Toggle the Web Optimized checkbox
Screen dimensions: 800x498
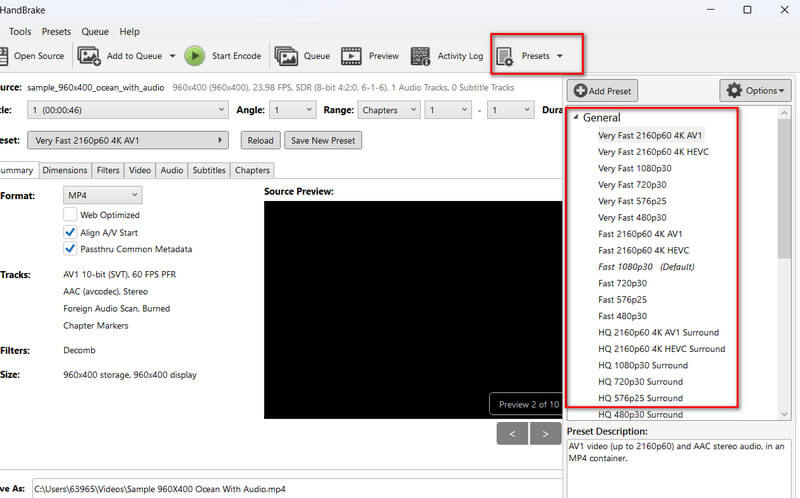pyautogui.click(x=70, y=214)
